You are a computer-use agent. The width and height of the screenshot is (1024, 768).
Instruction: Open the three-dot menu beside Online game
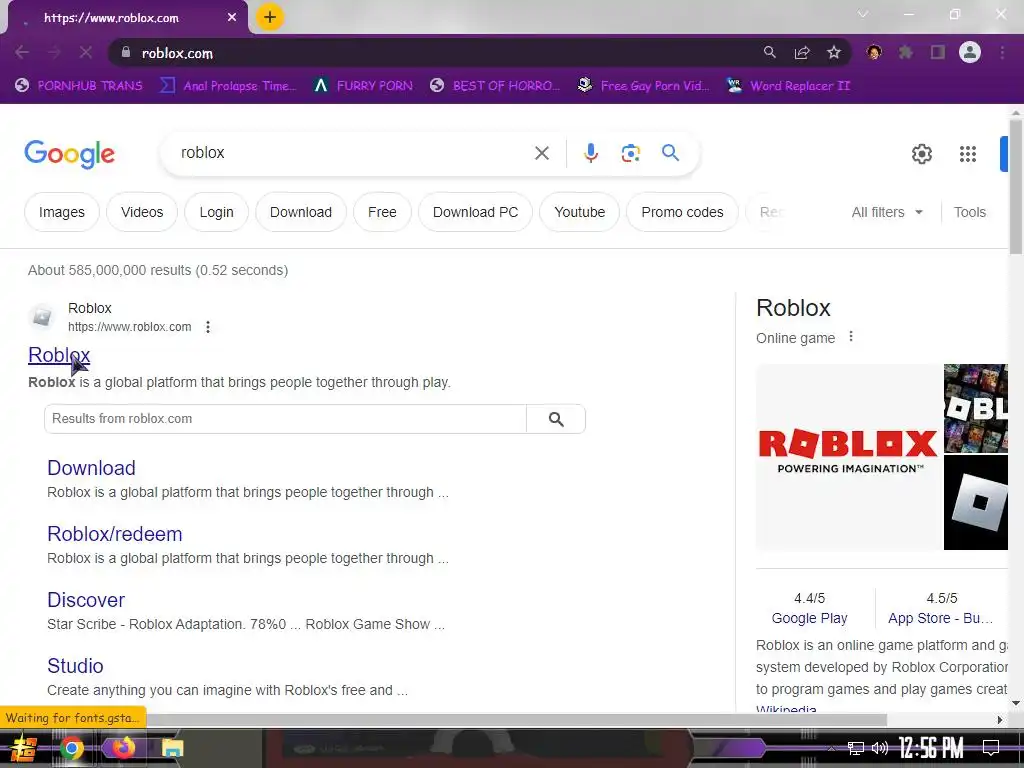coord(850,336)
